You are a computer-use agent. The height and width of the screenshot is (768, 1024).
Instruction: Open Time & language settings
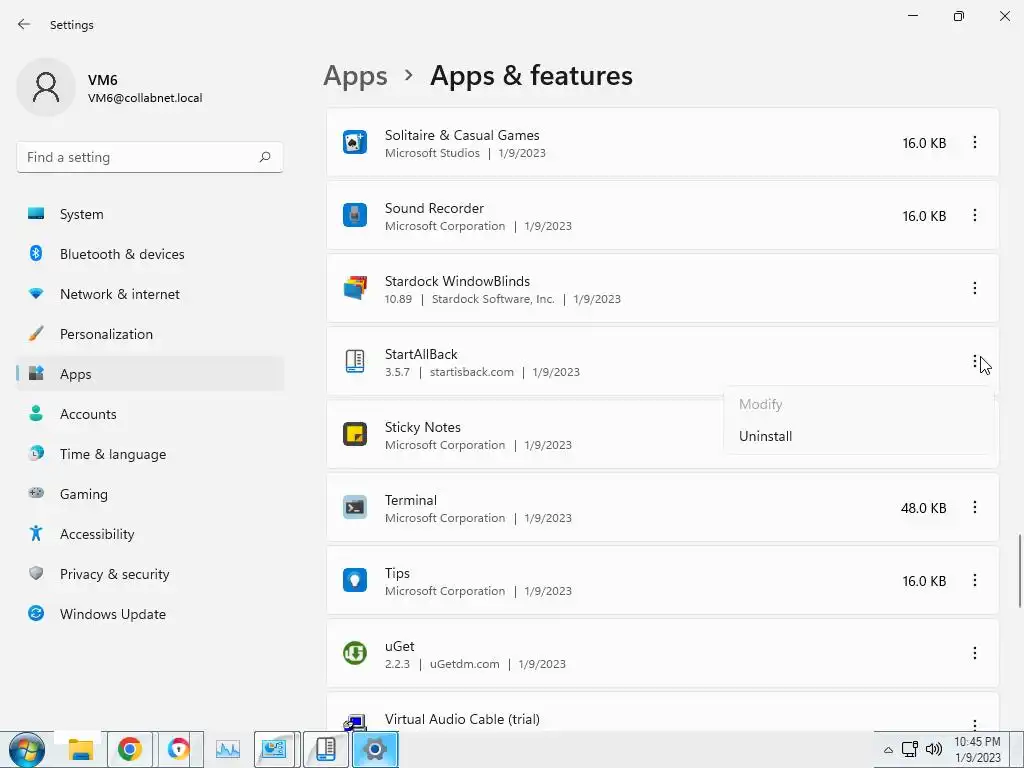pyautogui.click(x=150, y=454)
